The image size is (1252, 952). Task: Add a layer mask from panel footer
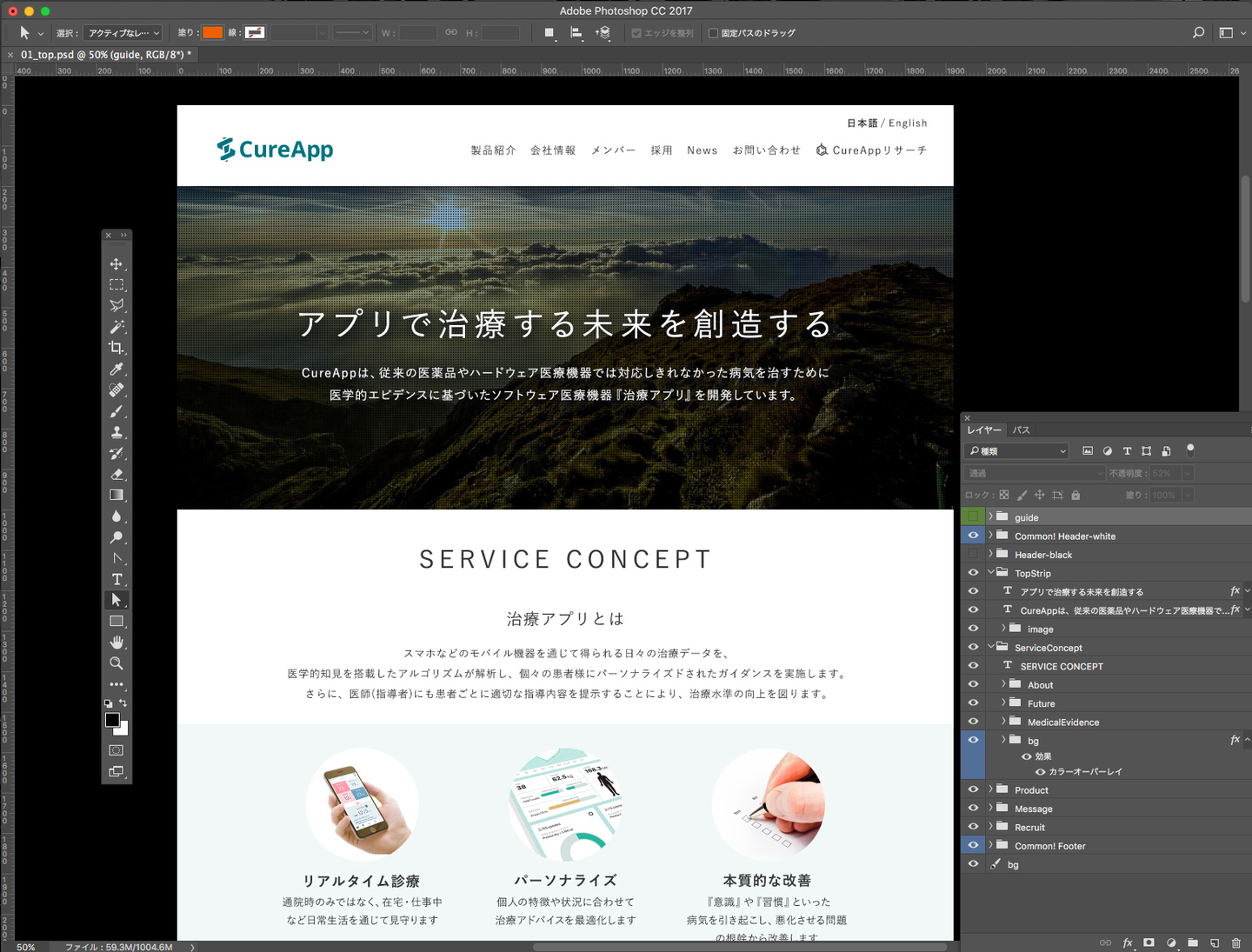click(1149, 942)
